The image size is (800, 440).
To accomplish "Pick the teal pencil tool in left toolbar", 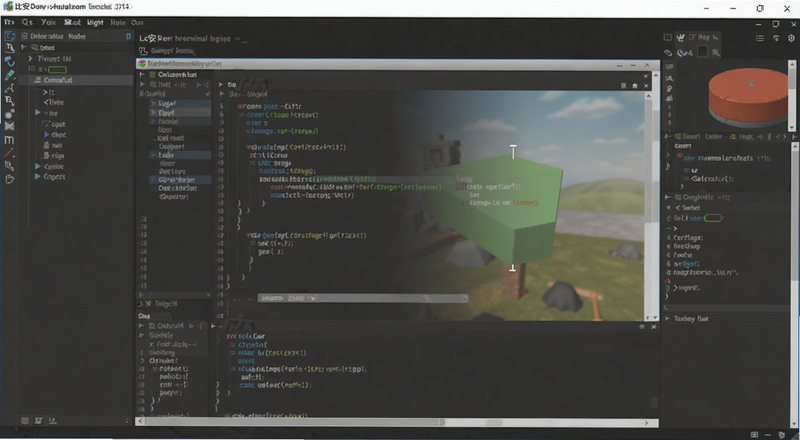I will point(10,75).
